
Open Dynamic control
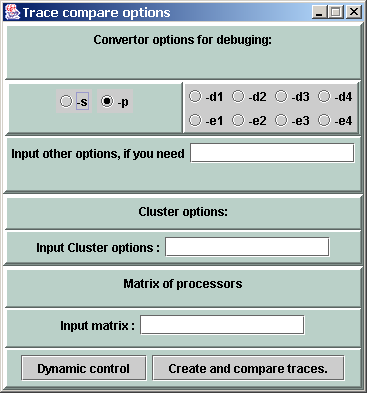84,368
